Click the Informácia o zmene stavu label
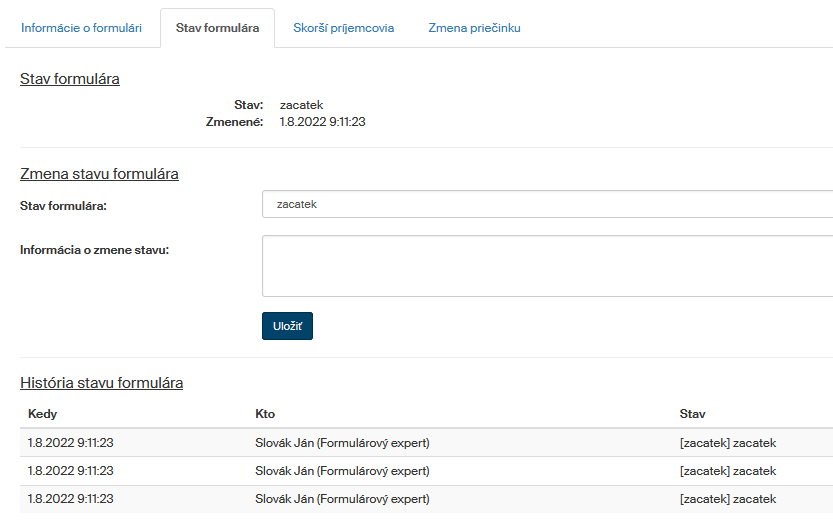Image resolution: width=833 pixels, height=524 pixels. pyautogui.click(x=94, y=250)
